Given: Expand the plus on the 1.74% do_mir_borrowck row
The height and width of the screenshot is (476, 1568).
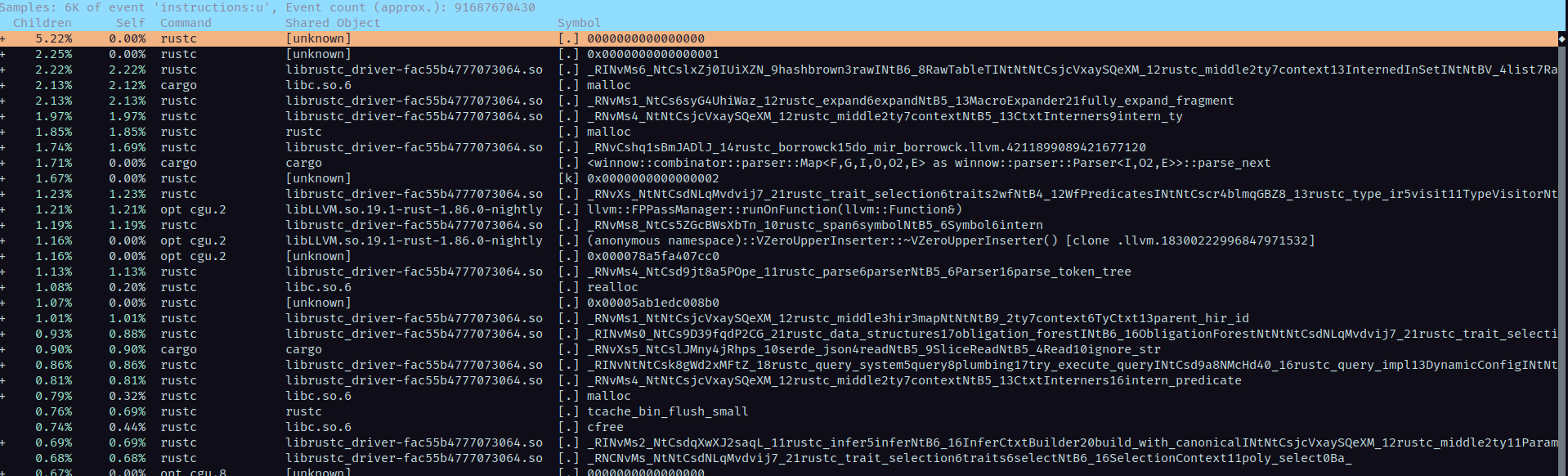Looking at the screenshot, I should (3, 147).
